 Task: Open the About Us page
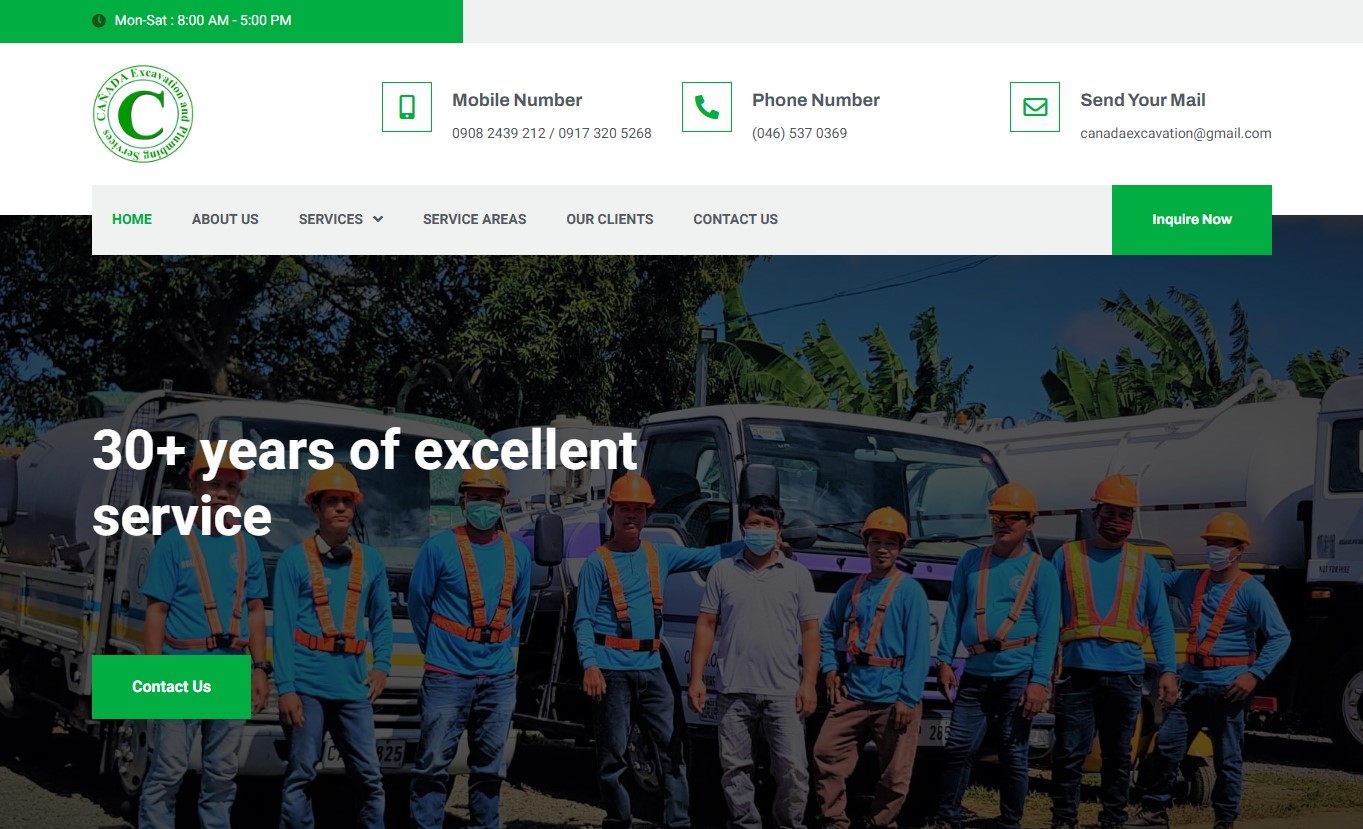225,219
